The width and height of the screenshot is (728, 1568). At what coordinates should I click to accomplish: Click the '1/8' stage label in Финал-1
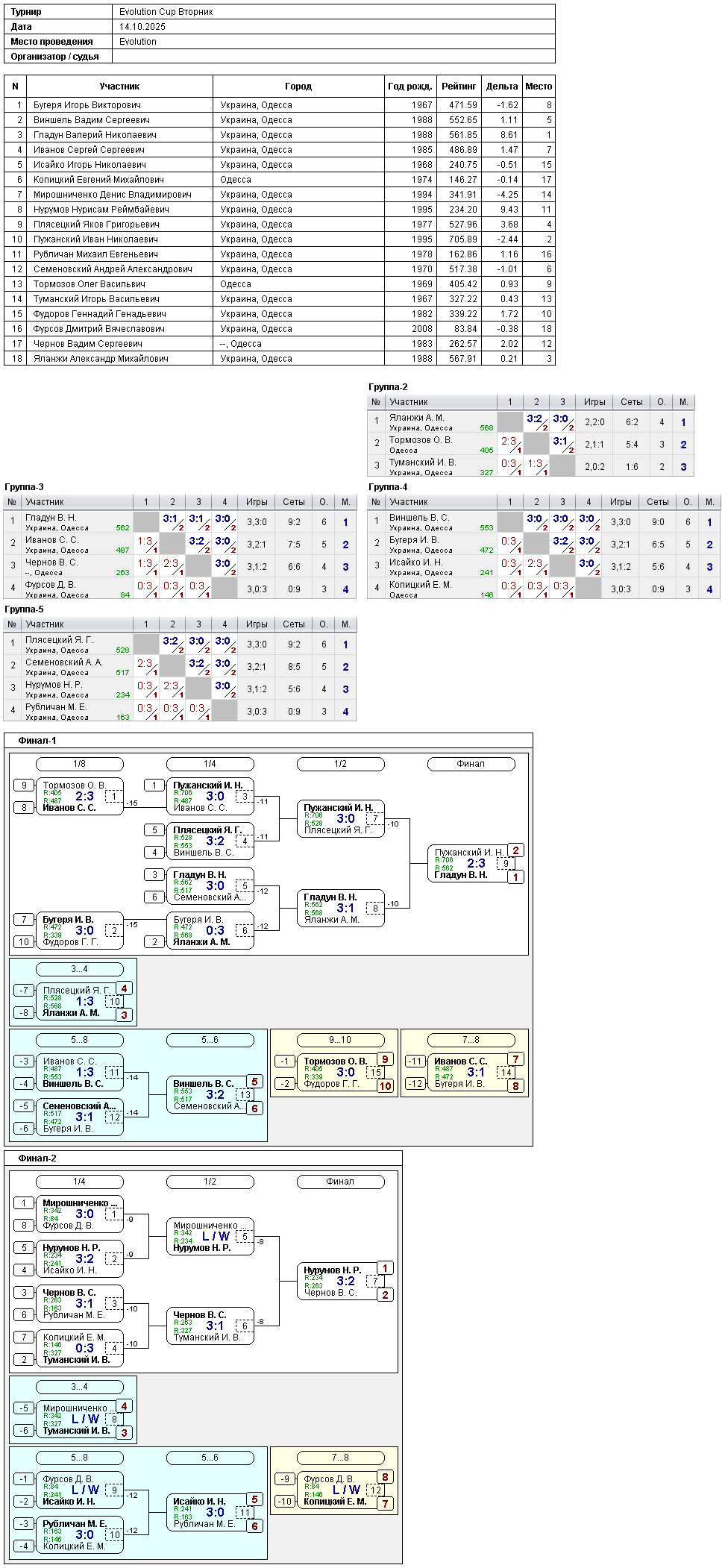(80, 764)
